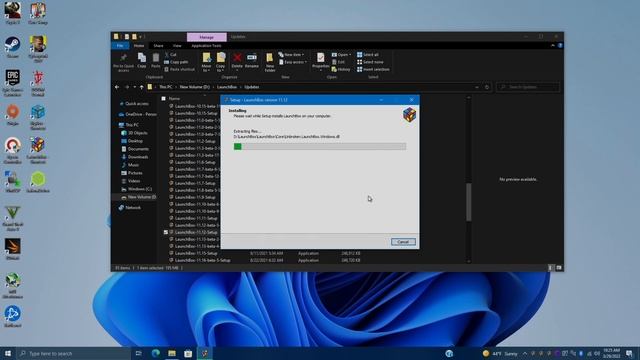The image size is (640, 360).
Task: Click the Refresh button in address bar
Action: [x=487, y=87]
